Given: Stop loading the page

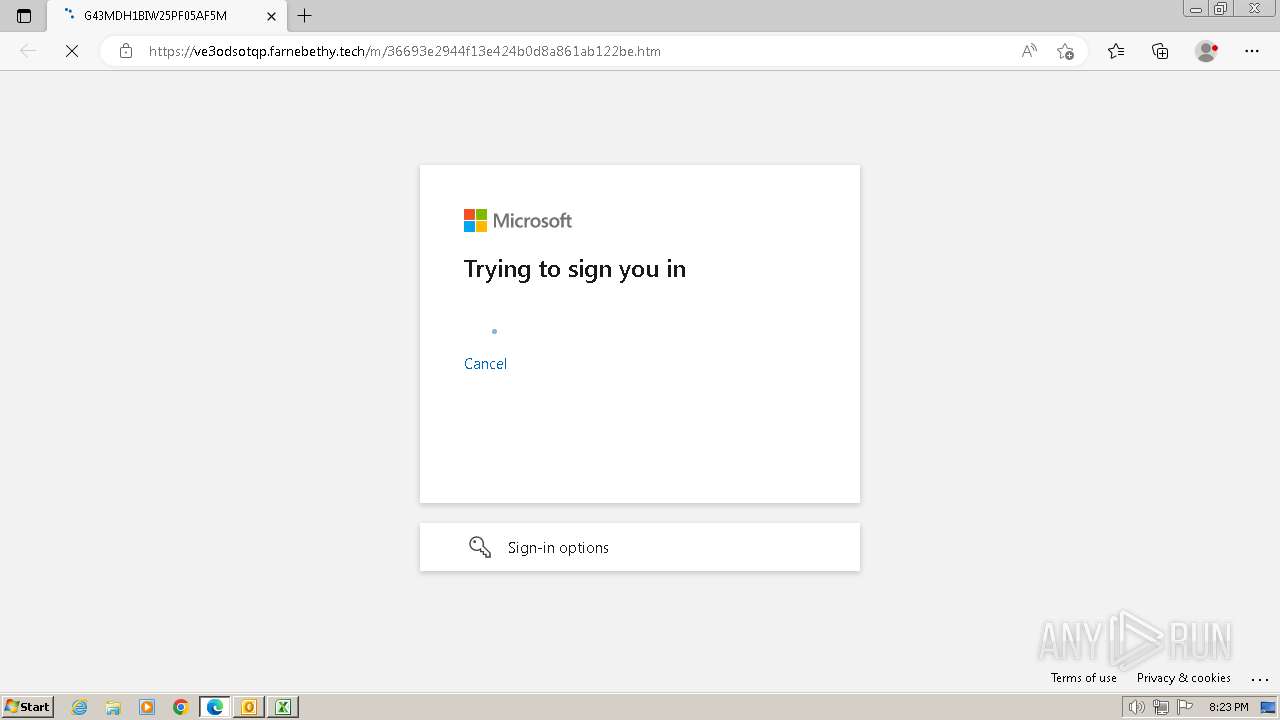Looking at the screenshot, I should click(72, 51).
